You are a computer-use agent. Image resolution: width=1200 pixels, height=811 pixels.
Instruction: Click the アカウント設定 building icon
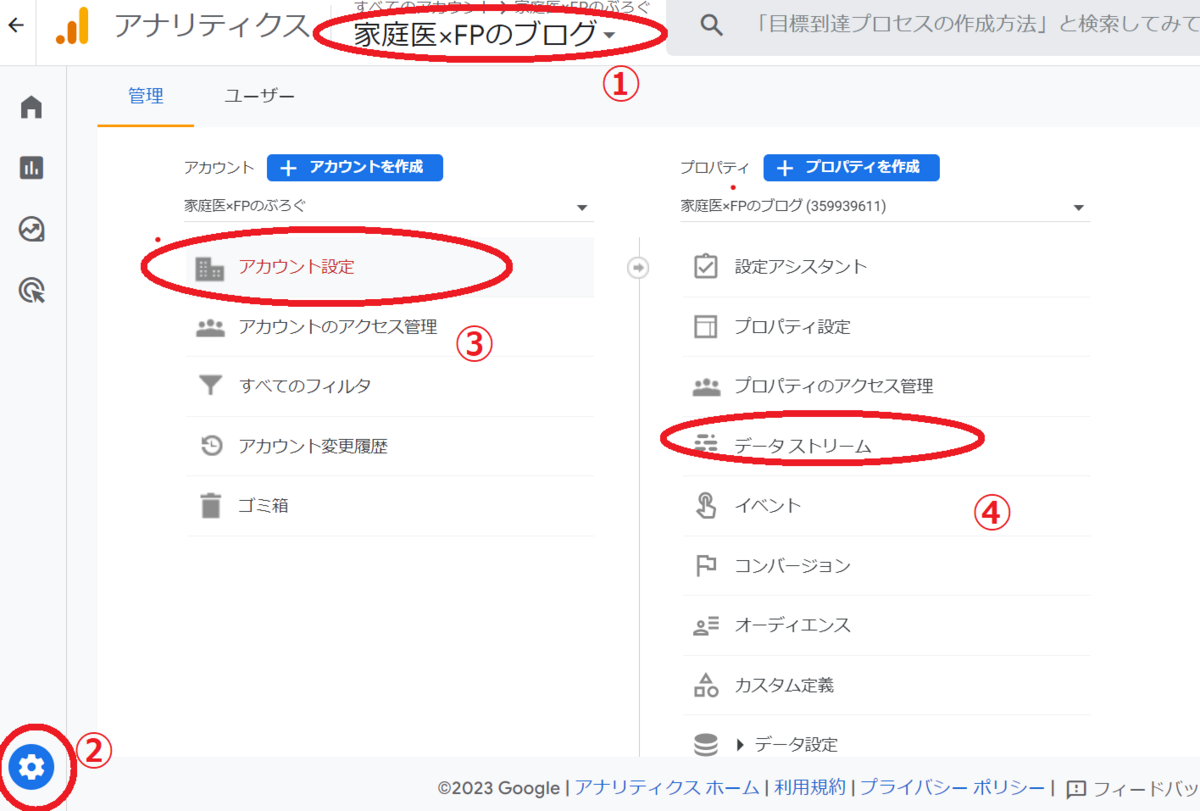tap(210, 268)
